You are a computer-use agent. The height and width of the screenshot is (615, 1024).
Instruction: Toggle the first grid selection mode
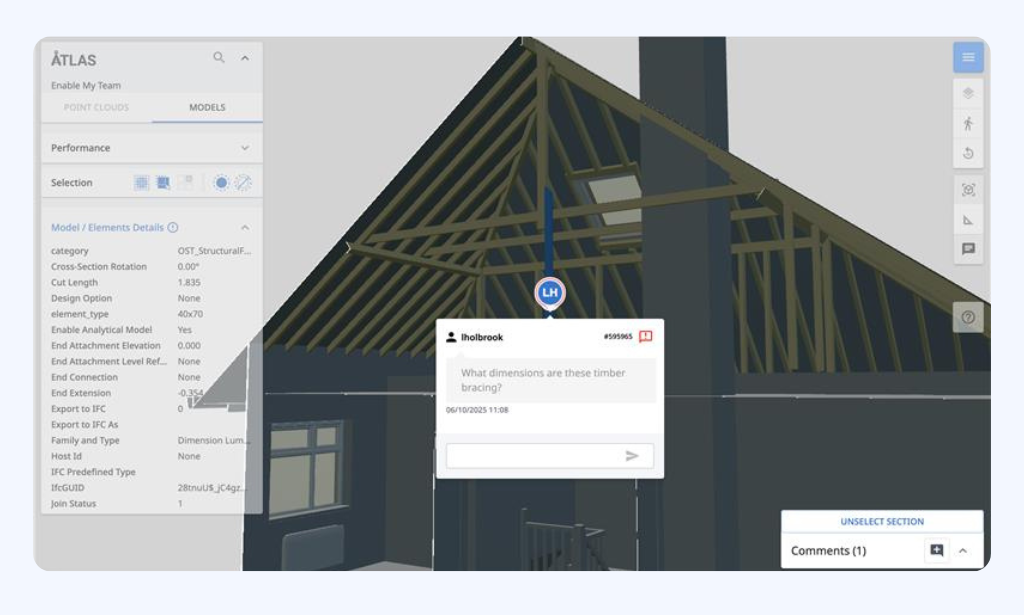pos(142,183)
